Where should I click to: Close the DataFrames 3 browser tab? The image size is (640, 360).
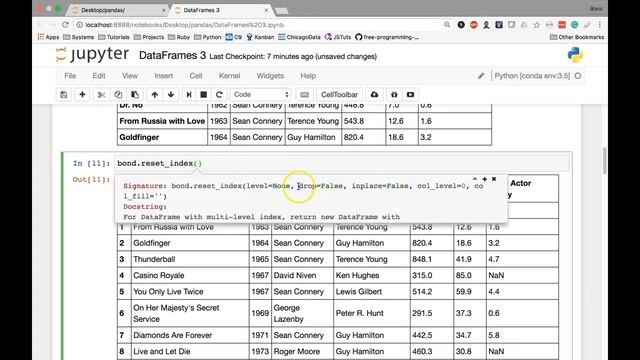tap(267, 10)
